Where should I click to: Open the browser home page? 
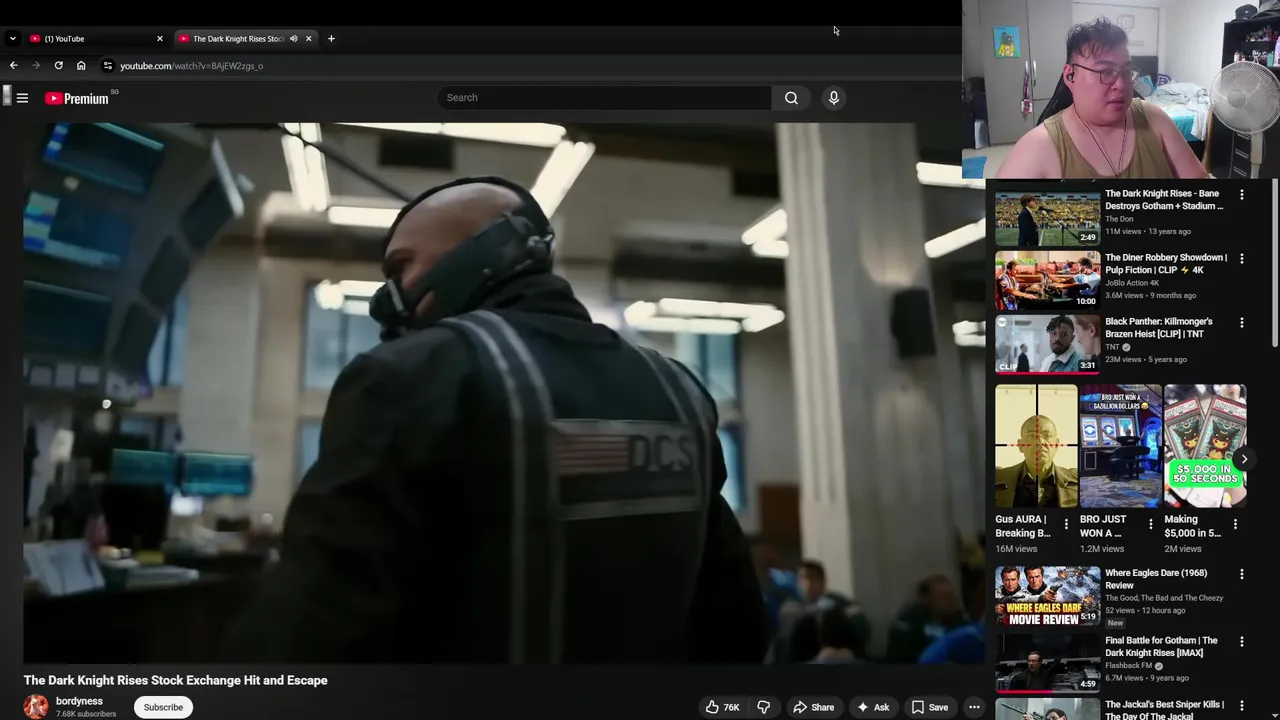81,66
